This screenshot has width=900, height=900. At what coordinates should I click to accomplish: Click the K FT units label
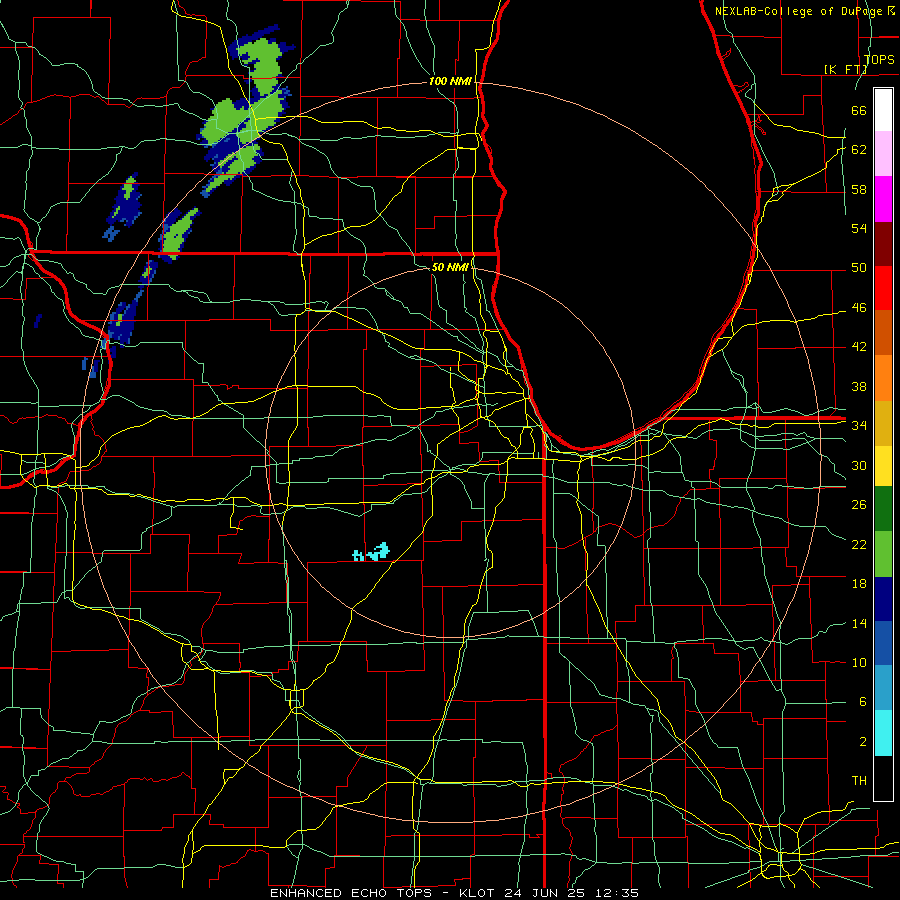pyautogui.click(x=845, y=69)
